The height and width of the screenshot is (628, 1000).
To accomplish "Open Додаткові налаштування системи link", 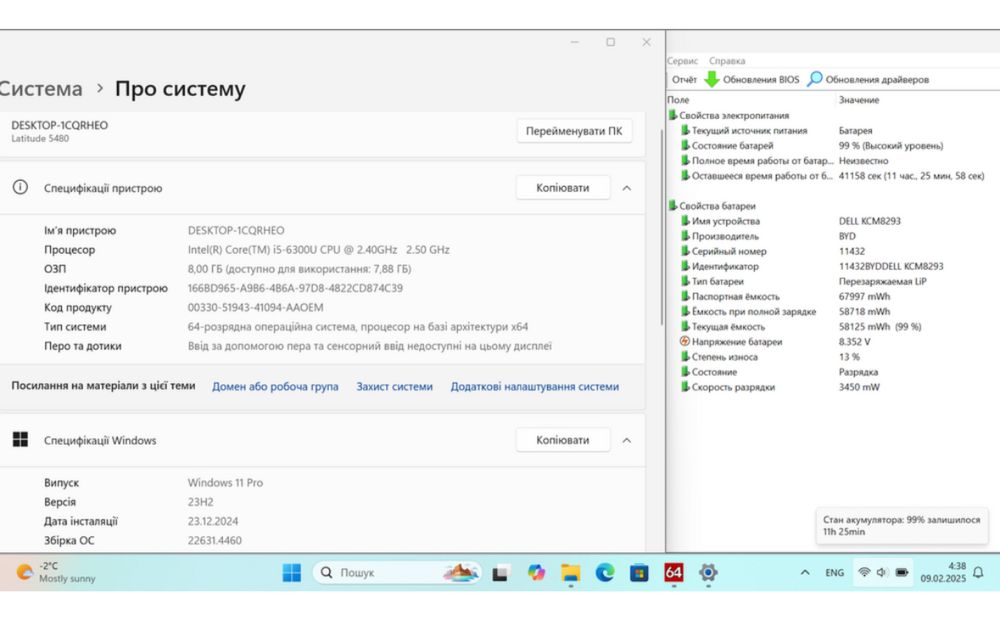I will click(x=534, y=386).
